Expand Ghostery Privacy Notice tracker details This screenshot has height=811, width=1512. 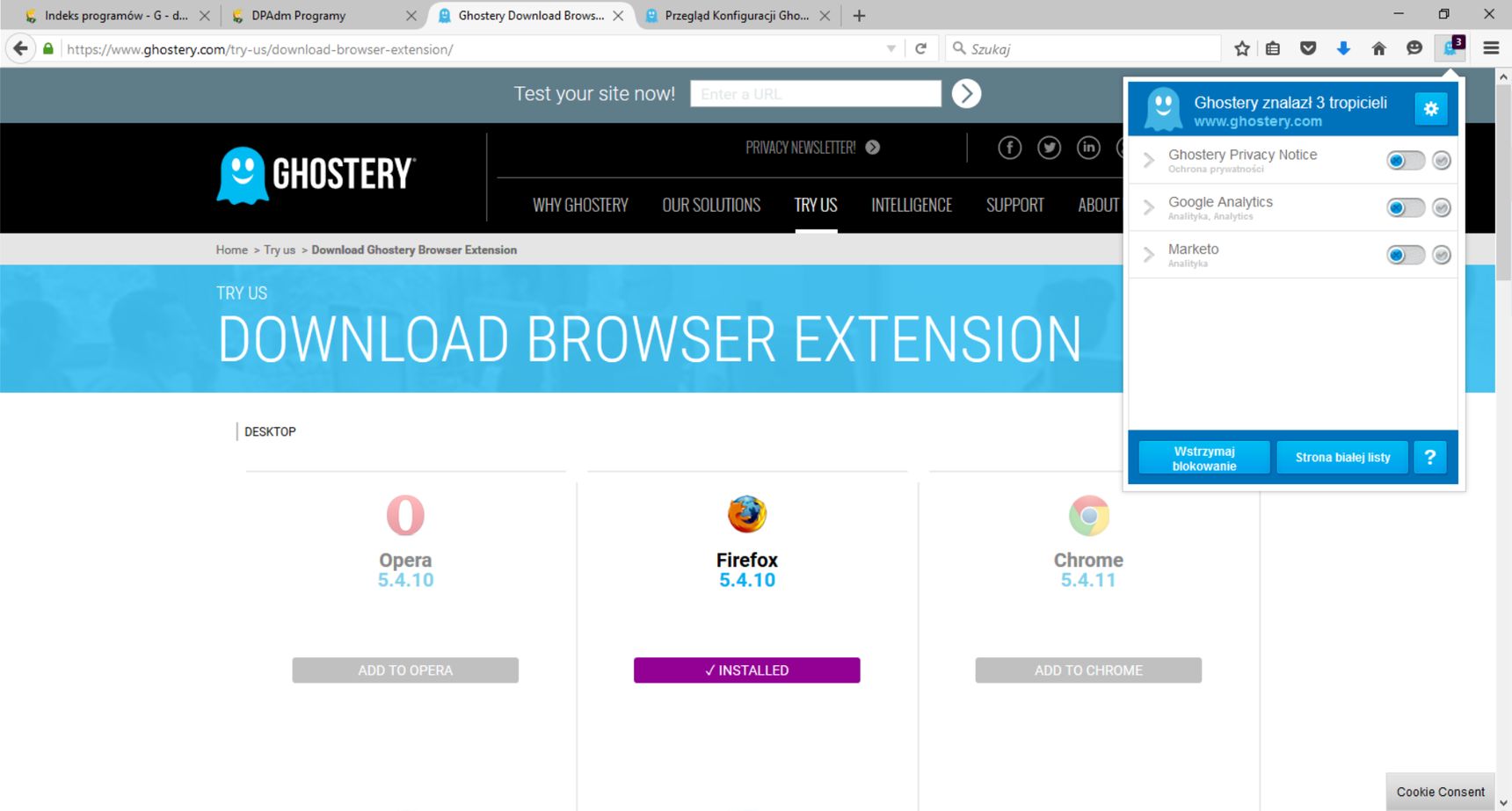pos(1148,160)
